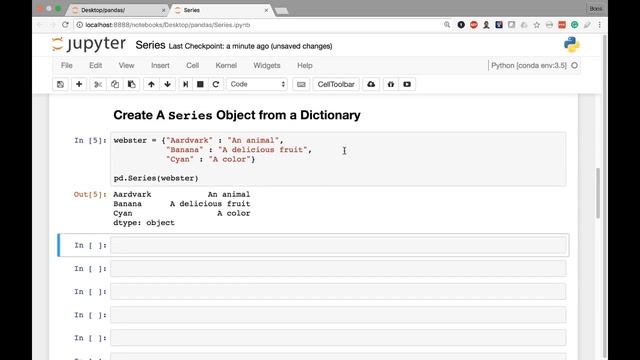Screen dimensions: 640x360
Task: Bookmark page with star icon
Action: click(x=536, y=25)
